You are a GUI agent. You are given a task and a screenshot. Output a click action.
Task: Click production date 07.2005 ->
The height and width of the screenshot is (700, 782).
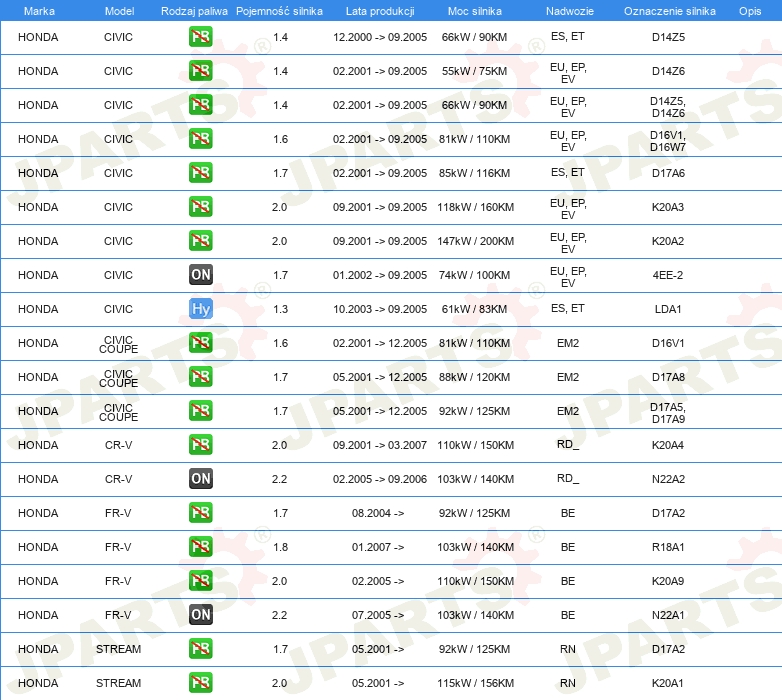coord(378,615)
